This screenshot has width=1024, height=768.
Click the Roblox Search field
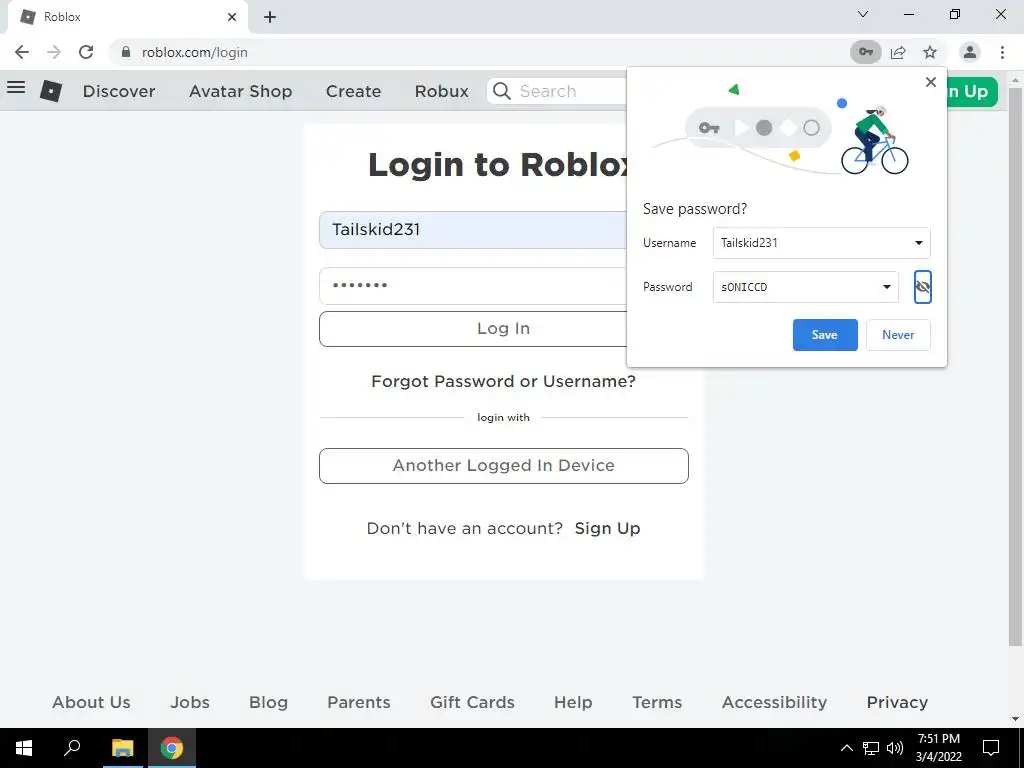[559, 91]
